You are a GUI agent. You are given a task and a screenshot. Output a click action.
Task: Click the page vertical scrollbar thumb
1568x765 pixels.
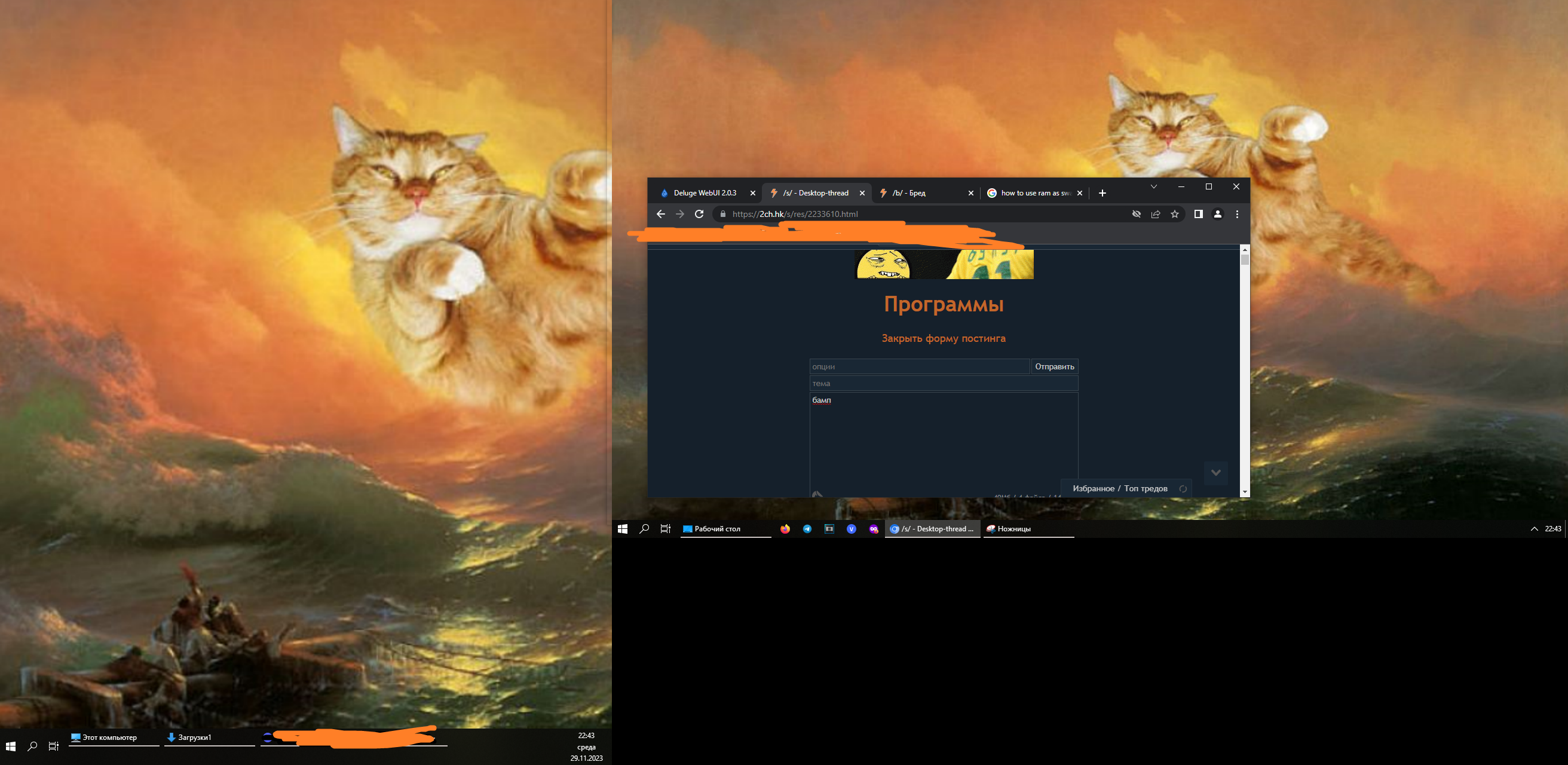coord(1245,260)
